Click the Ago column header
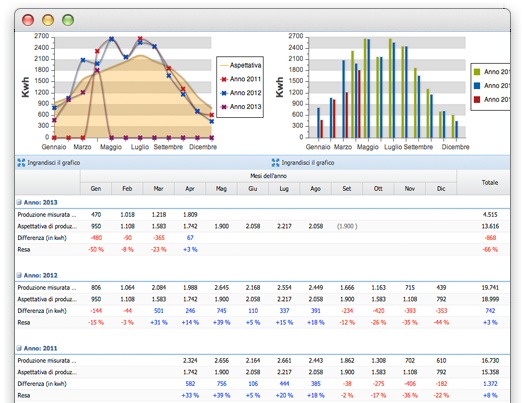This screenshot has height=403, width=523. [x=315, y=188]
